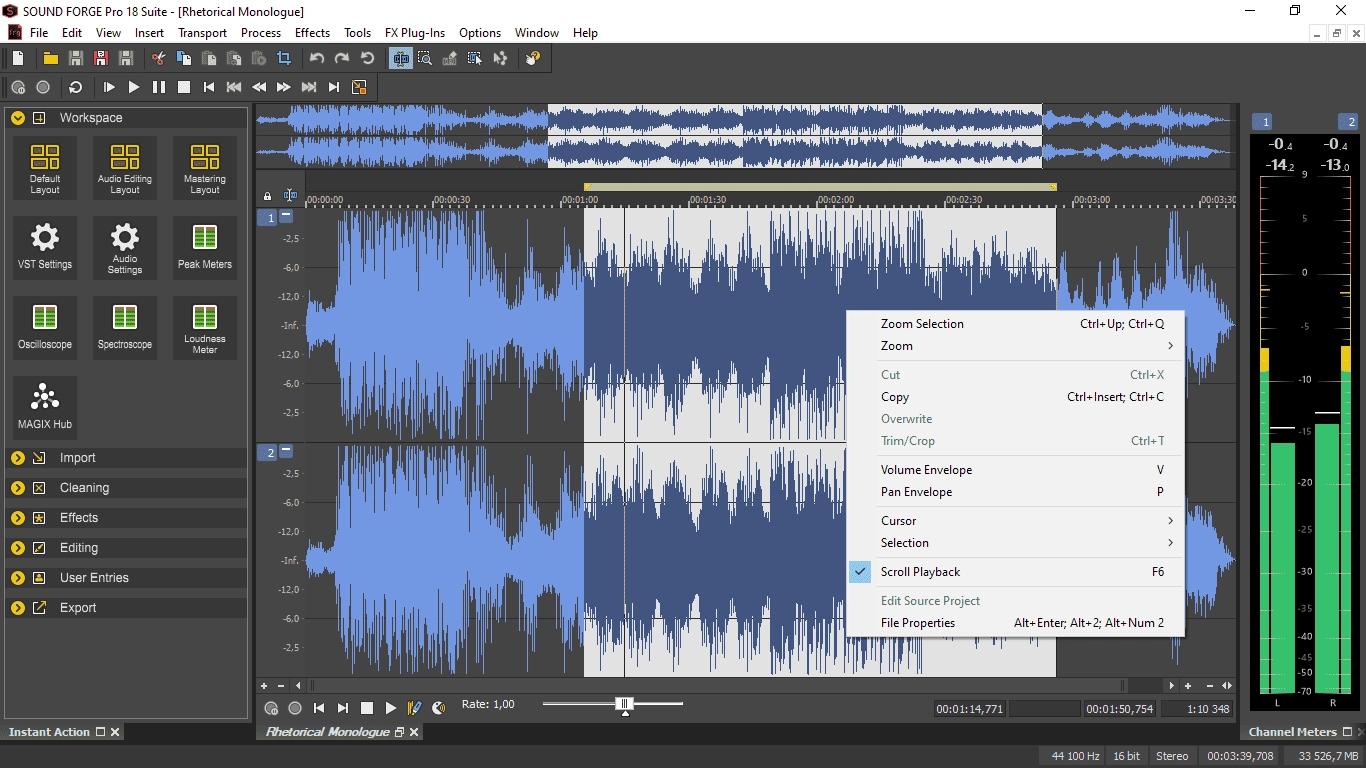Expand the Effects section in Instant Action
The height and width of the screenshot is (768, 1366).
click(17, 518)
